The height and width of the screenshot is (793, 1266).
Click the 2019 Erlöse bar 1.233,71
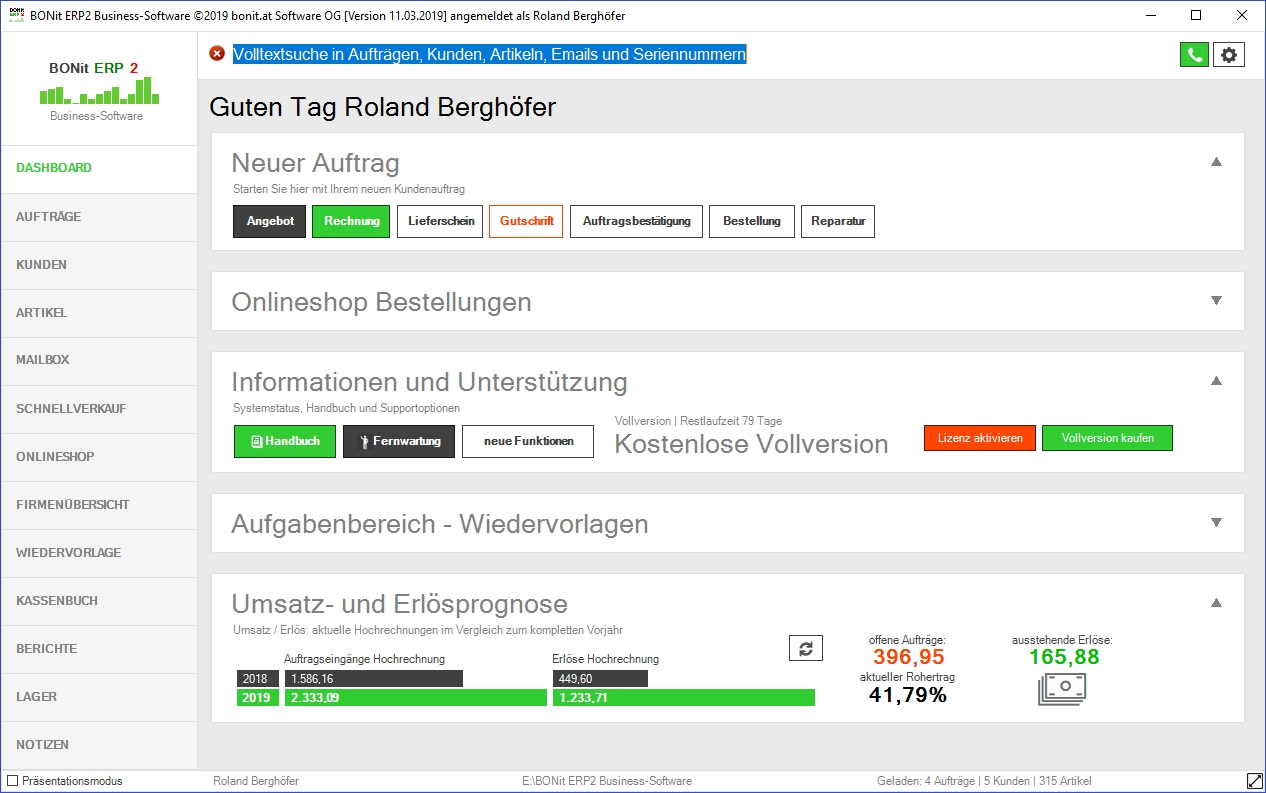(683, 698)
